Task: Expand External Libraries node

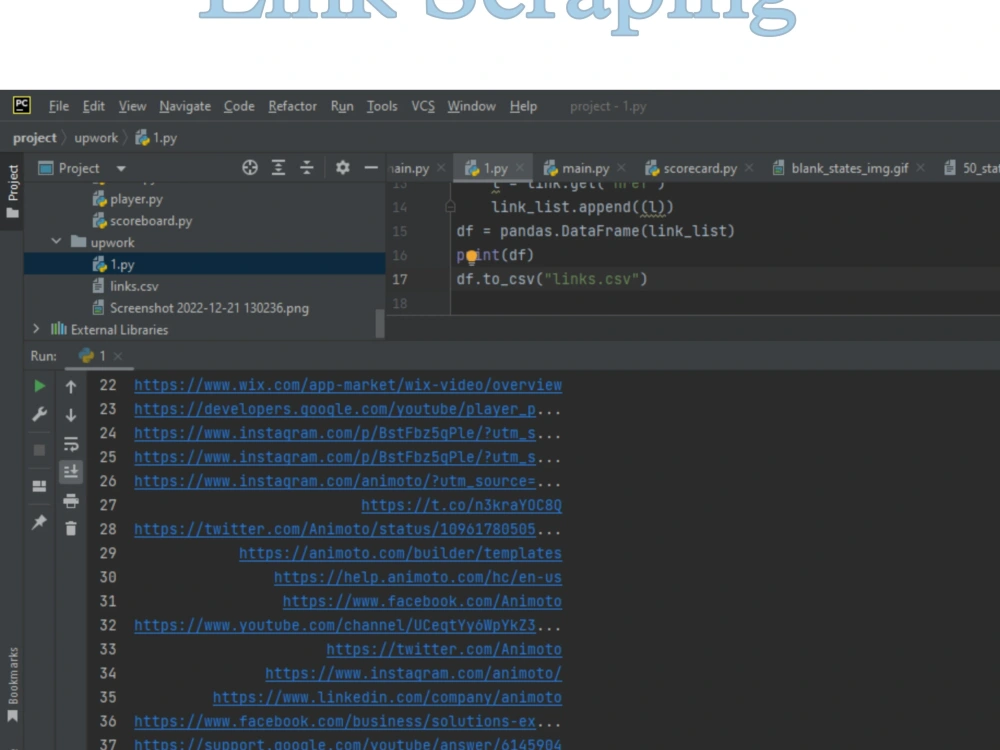Action: tap(36, 329)
